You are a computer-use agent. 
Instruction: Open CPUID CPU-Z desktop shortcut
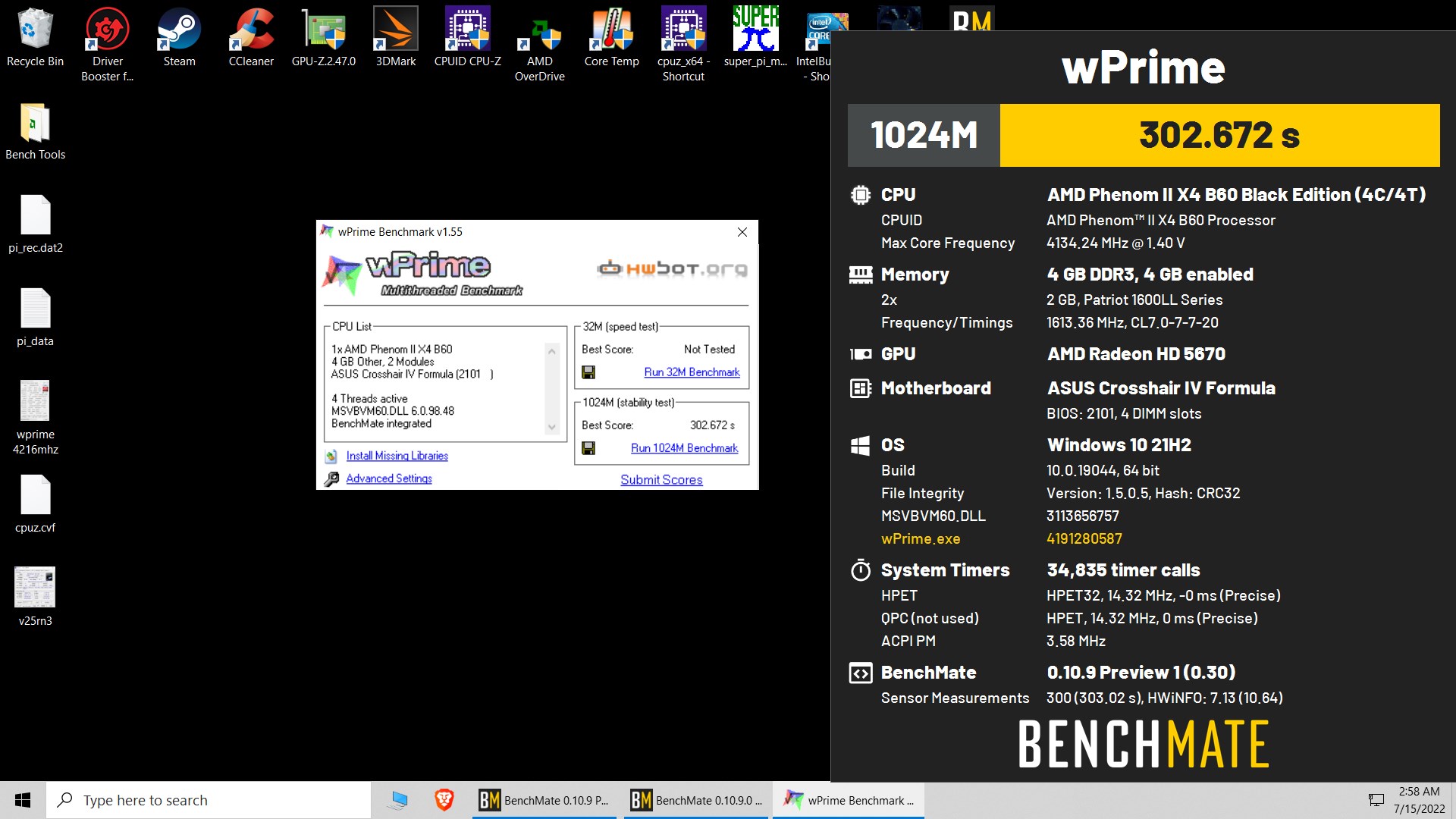click(467, 38)
